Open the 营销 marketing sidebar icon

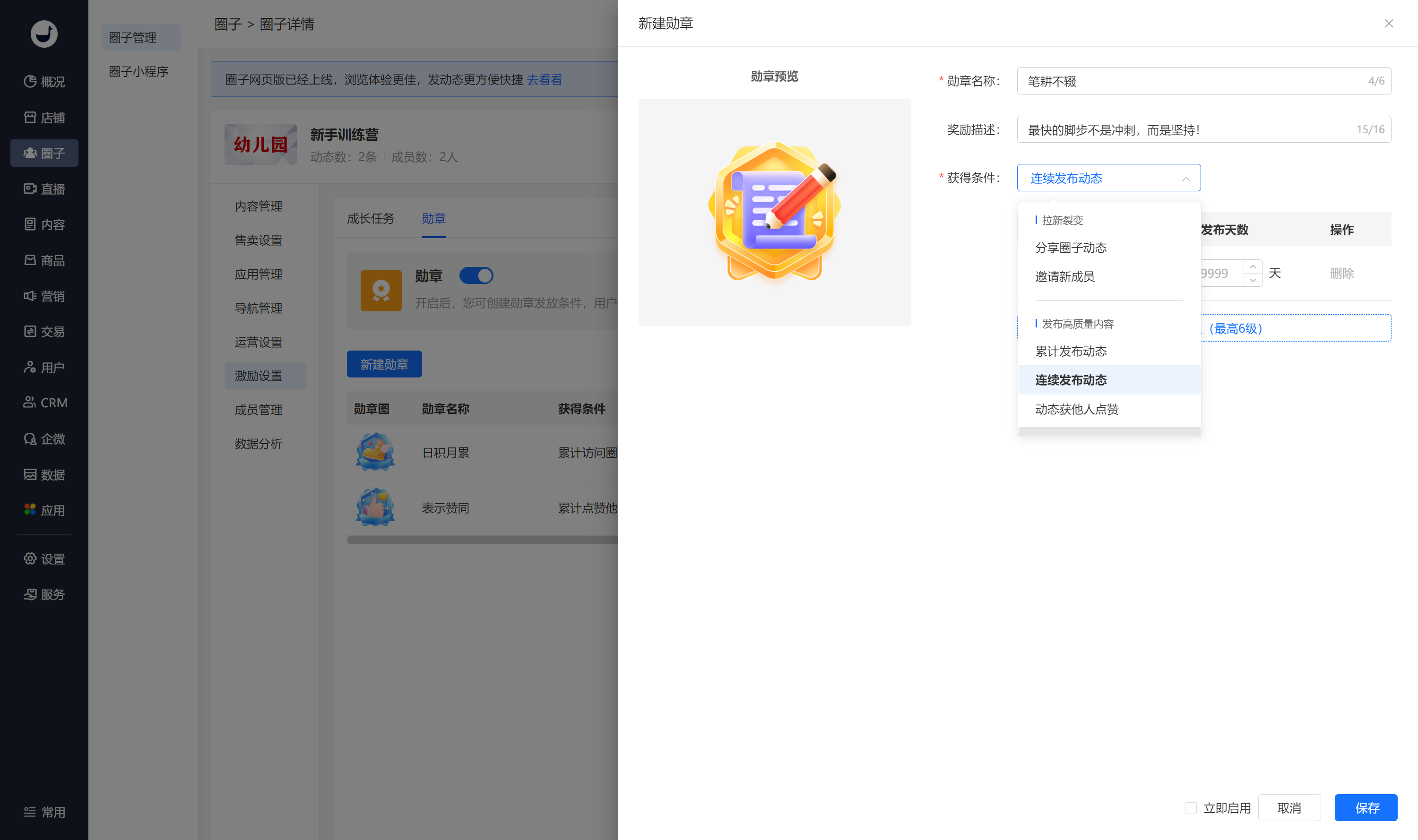(x=30, y=296)
